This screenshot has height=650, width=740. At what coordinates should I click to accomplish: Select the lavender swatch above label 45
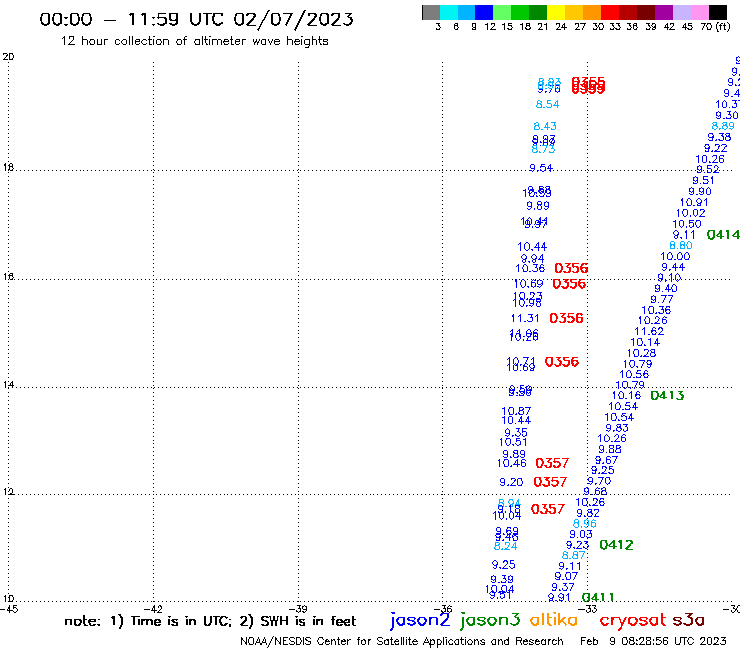(x=681, y=12)
